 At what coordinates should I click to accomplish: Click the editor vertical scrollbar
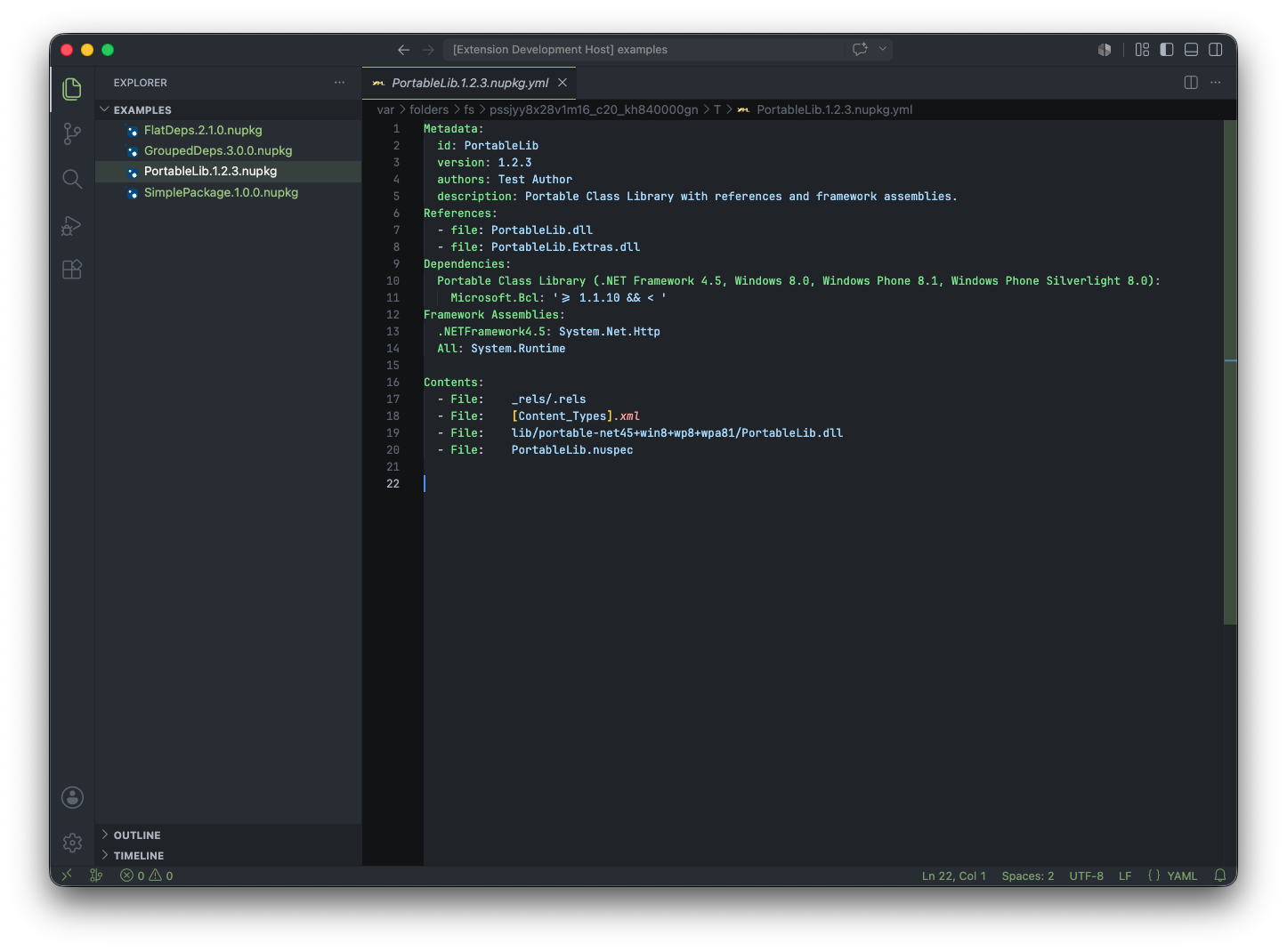point(1230,374)
